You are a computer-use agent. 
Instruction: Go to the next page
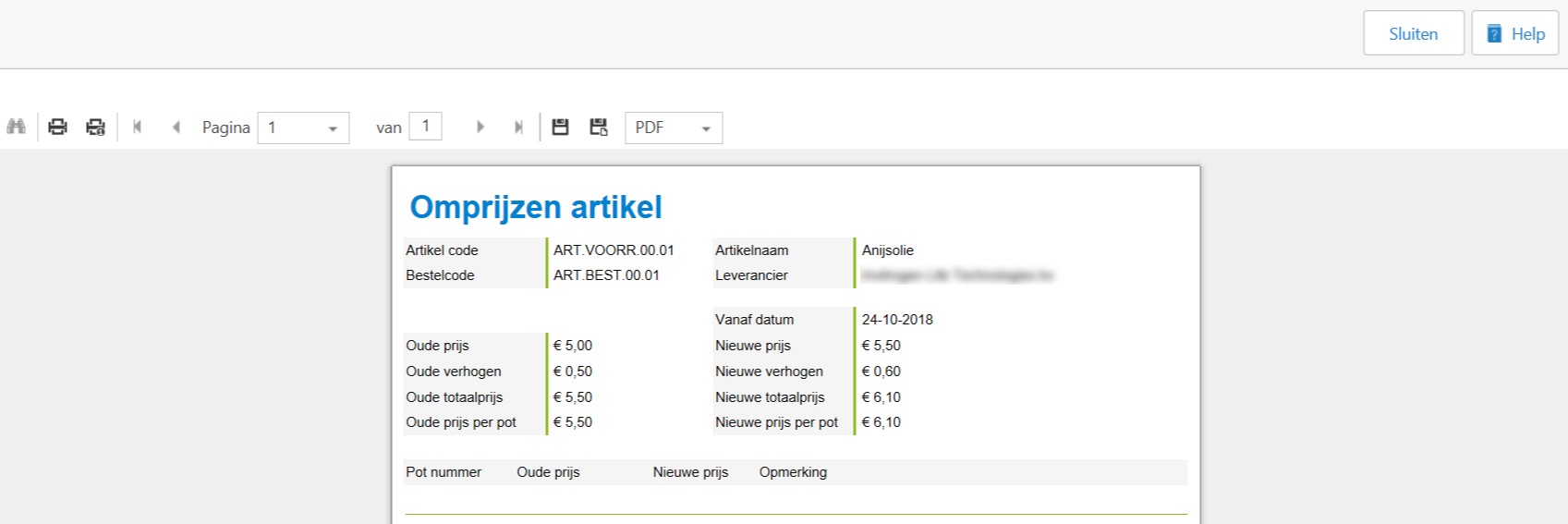point(480,127)
